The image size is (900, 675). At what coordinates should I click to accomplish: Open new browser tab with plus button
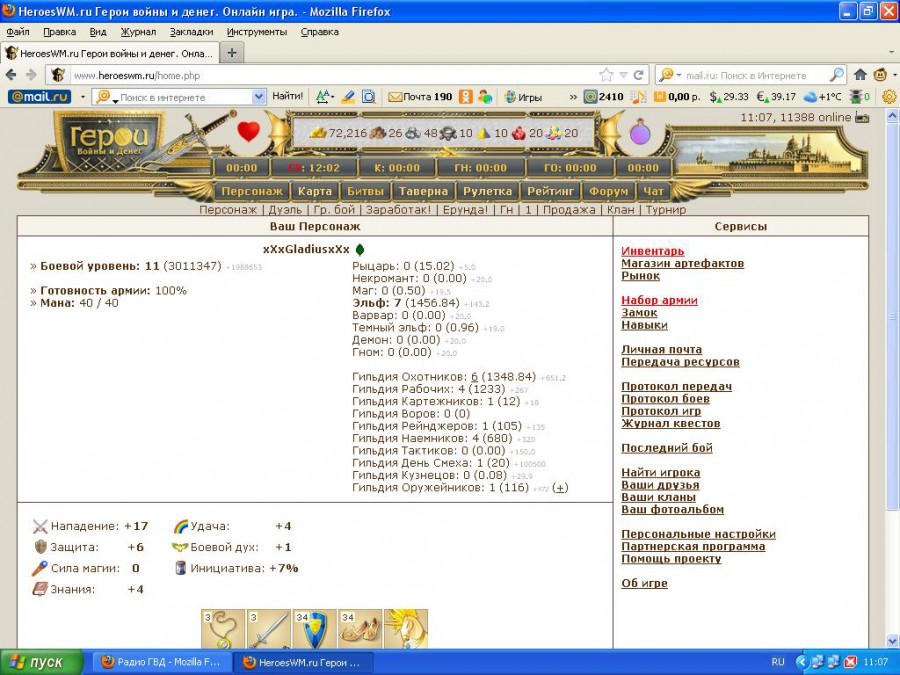(232, 53)
